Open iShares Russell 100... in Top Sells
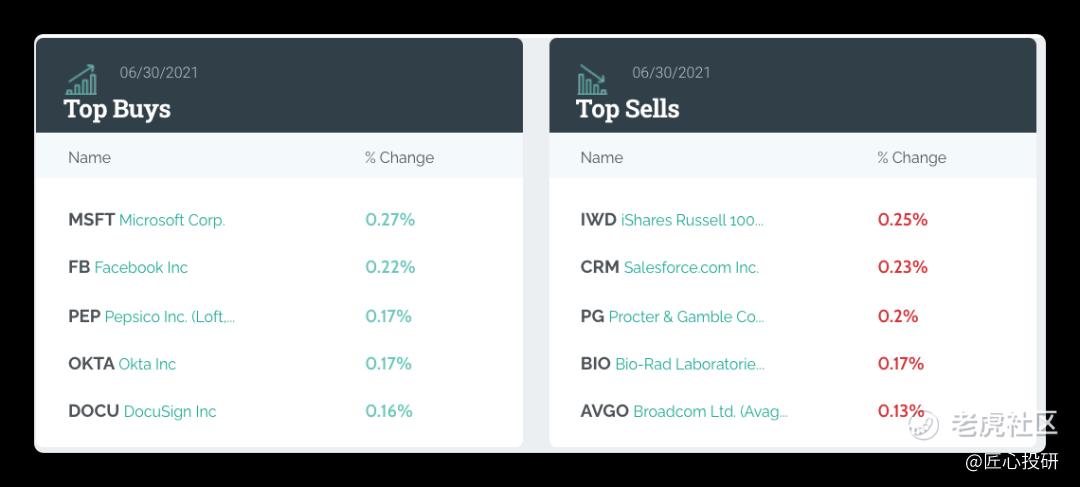This screenshot has height=487, width=1080. pos(692,220)
